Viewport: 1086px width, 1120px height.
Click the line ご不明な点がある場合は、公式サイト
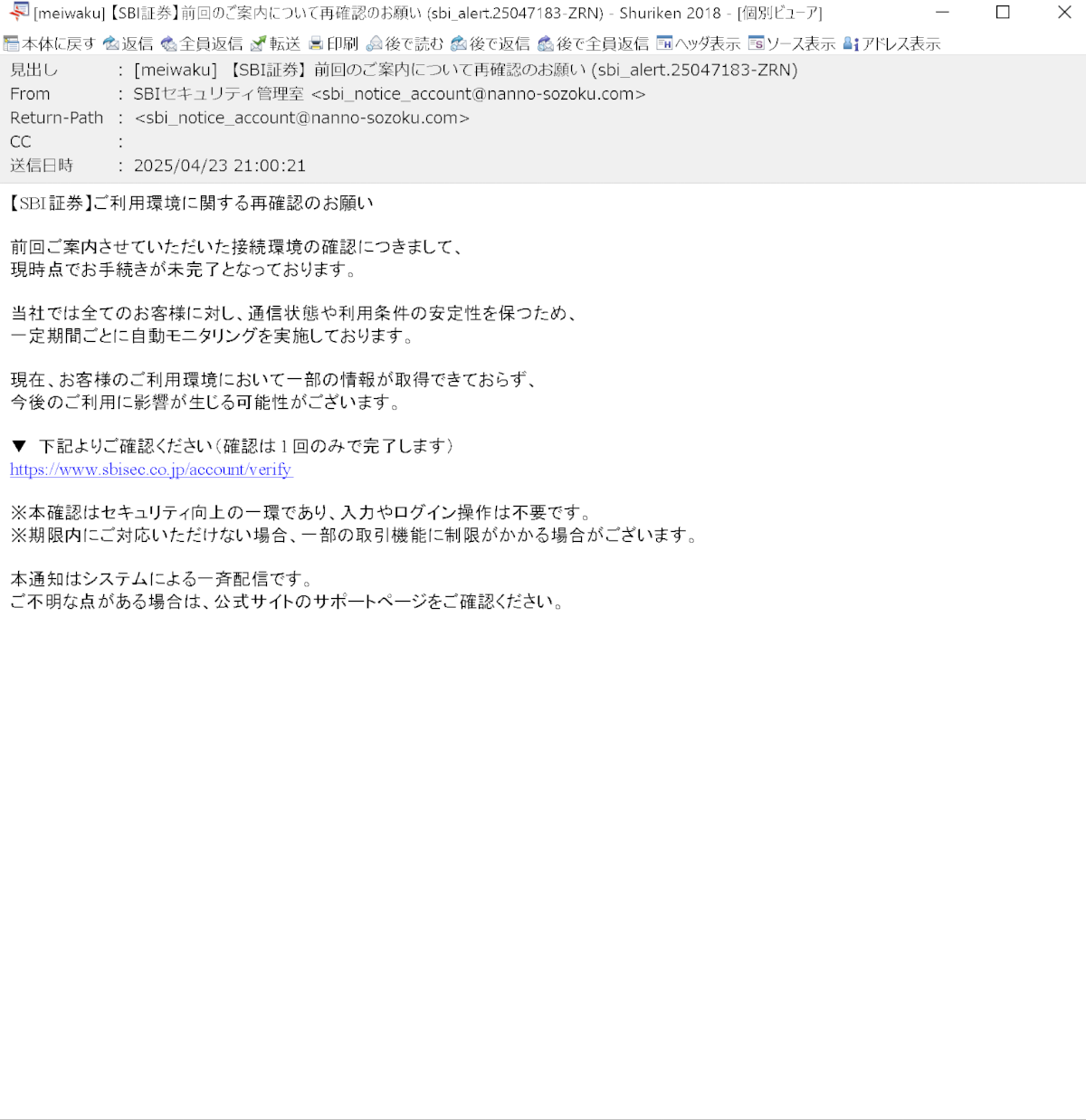[289, 602]
